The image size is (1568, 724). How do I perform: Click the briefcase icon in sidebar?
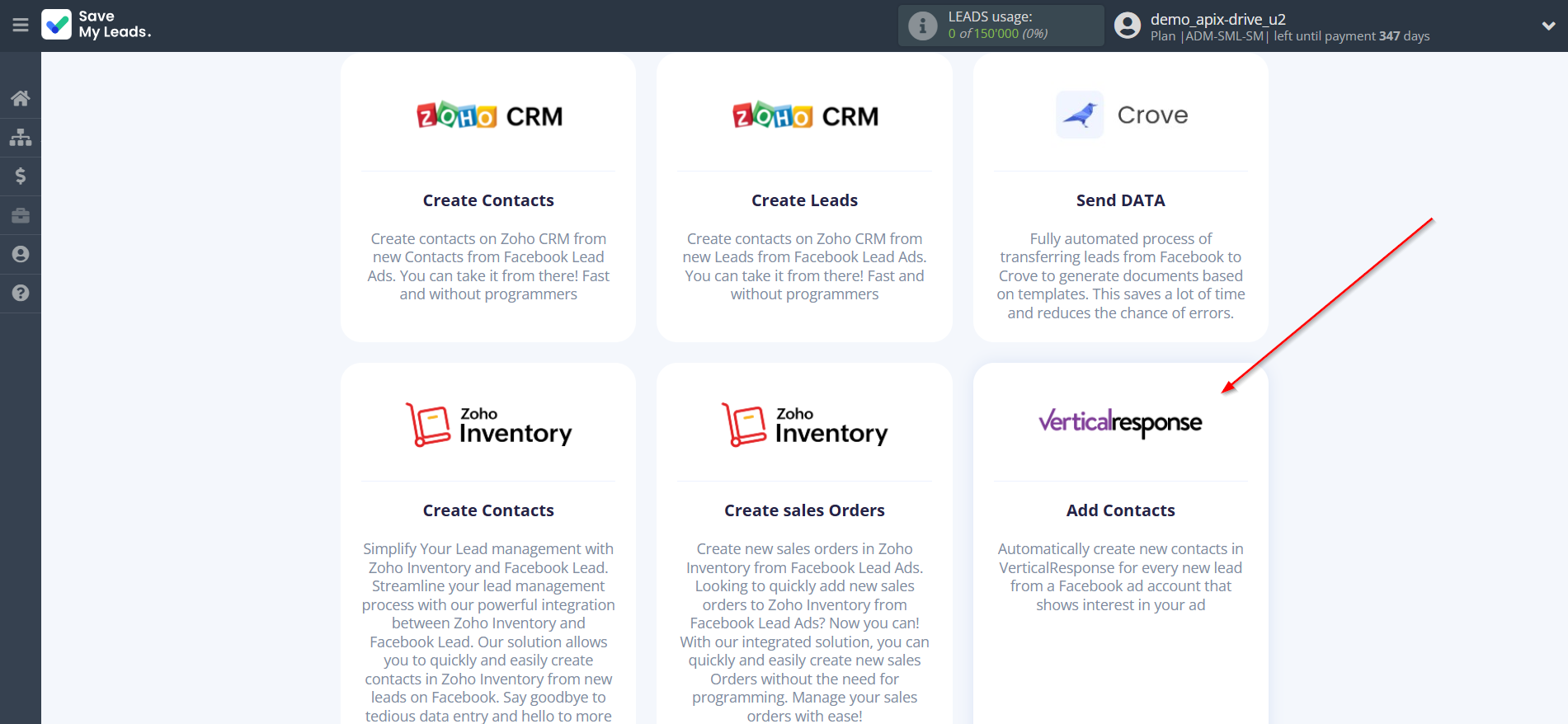pos(21,215)
